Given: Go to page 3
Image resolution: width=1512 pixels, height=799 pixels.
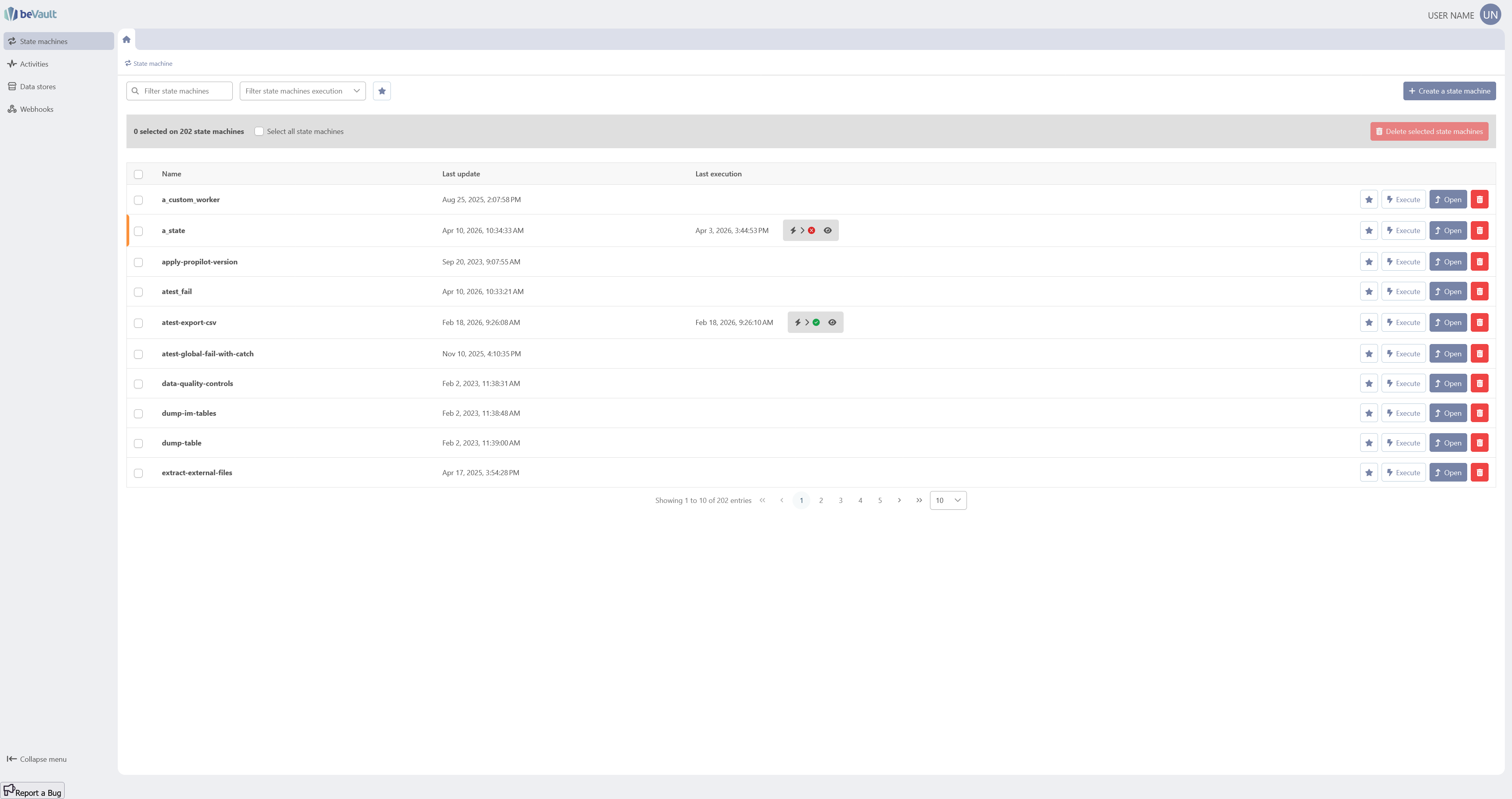Looking at the screenshot, I should 840,501.
